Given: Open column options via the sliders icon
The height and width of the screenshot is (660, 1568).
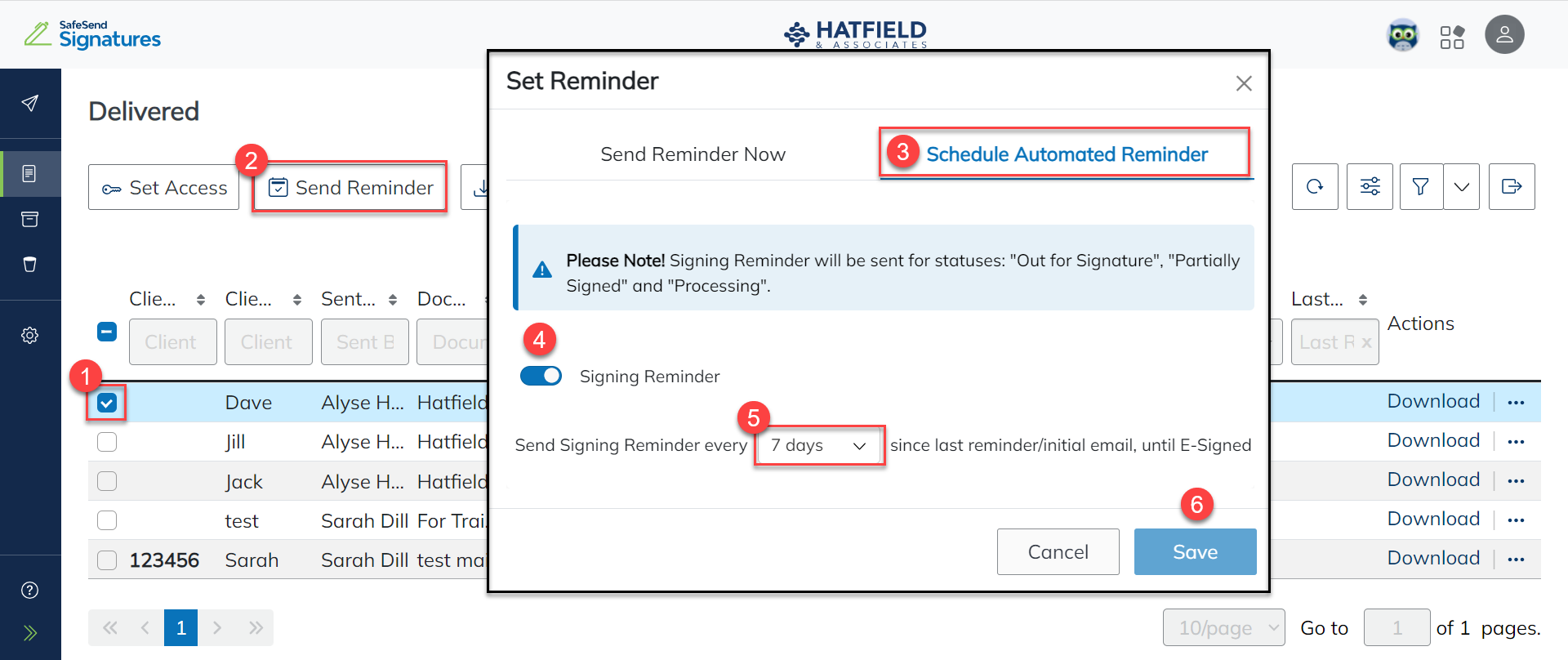Looking at the screenshot, I should [1370, 186].
